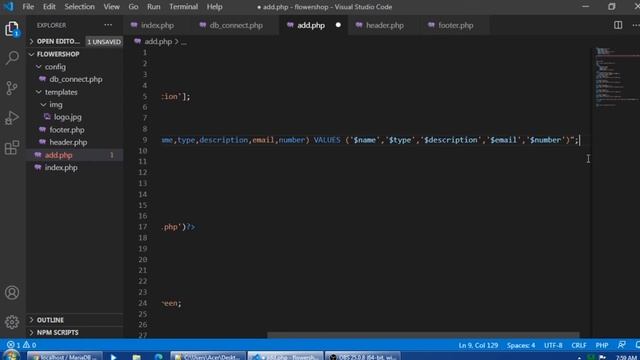Change language mode via PHP entry

click(x=602, y=345)
